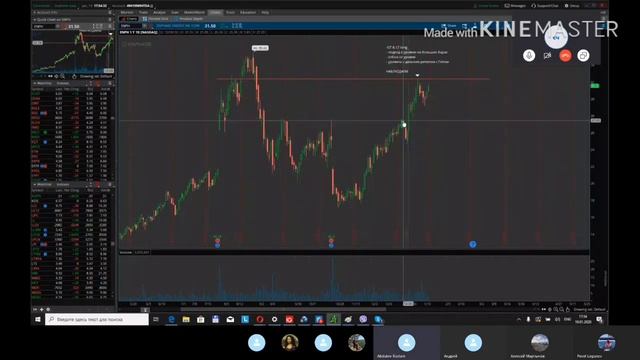Select Андрей participant avatar

tap(473, 342)
